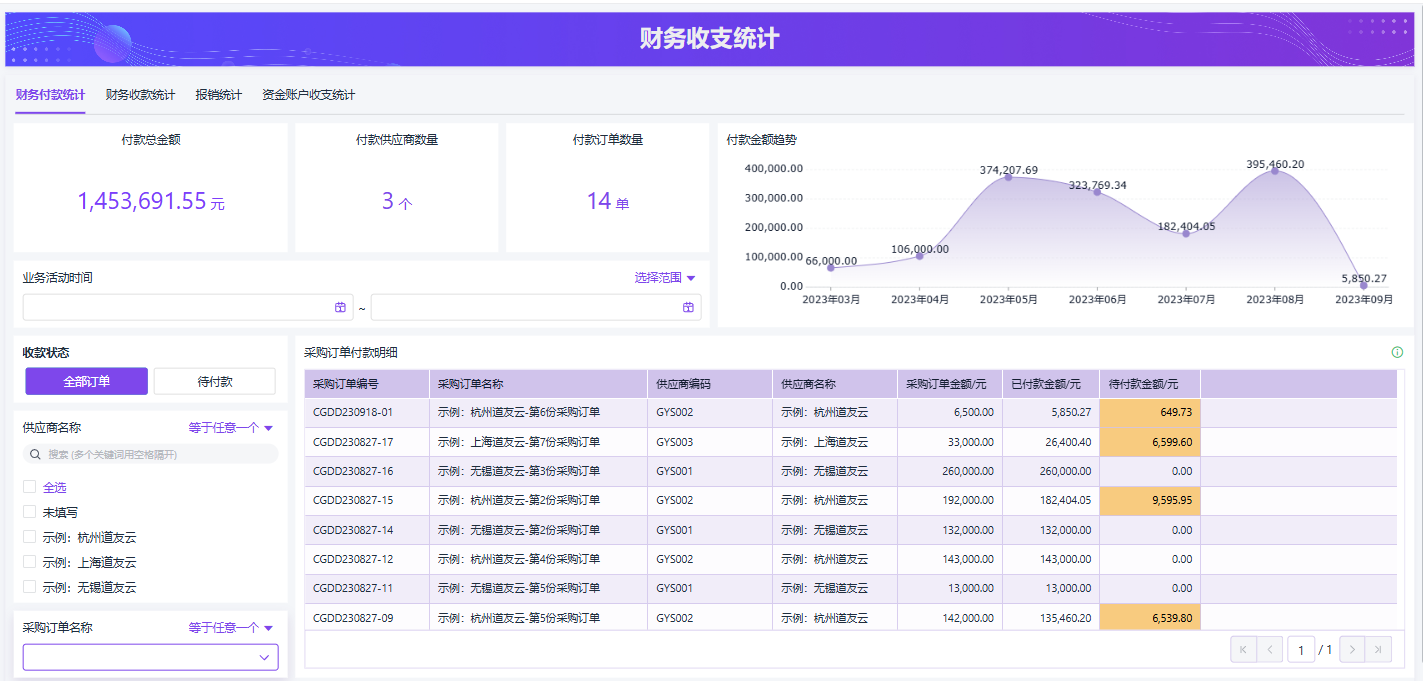The height and width of the screenshot is (681, 1423).
Task: Check the 全选 checkbox
Action: (x=30, y=487)
